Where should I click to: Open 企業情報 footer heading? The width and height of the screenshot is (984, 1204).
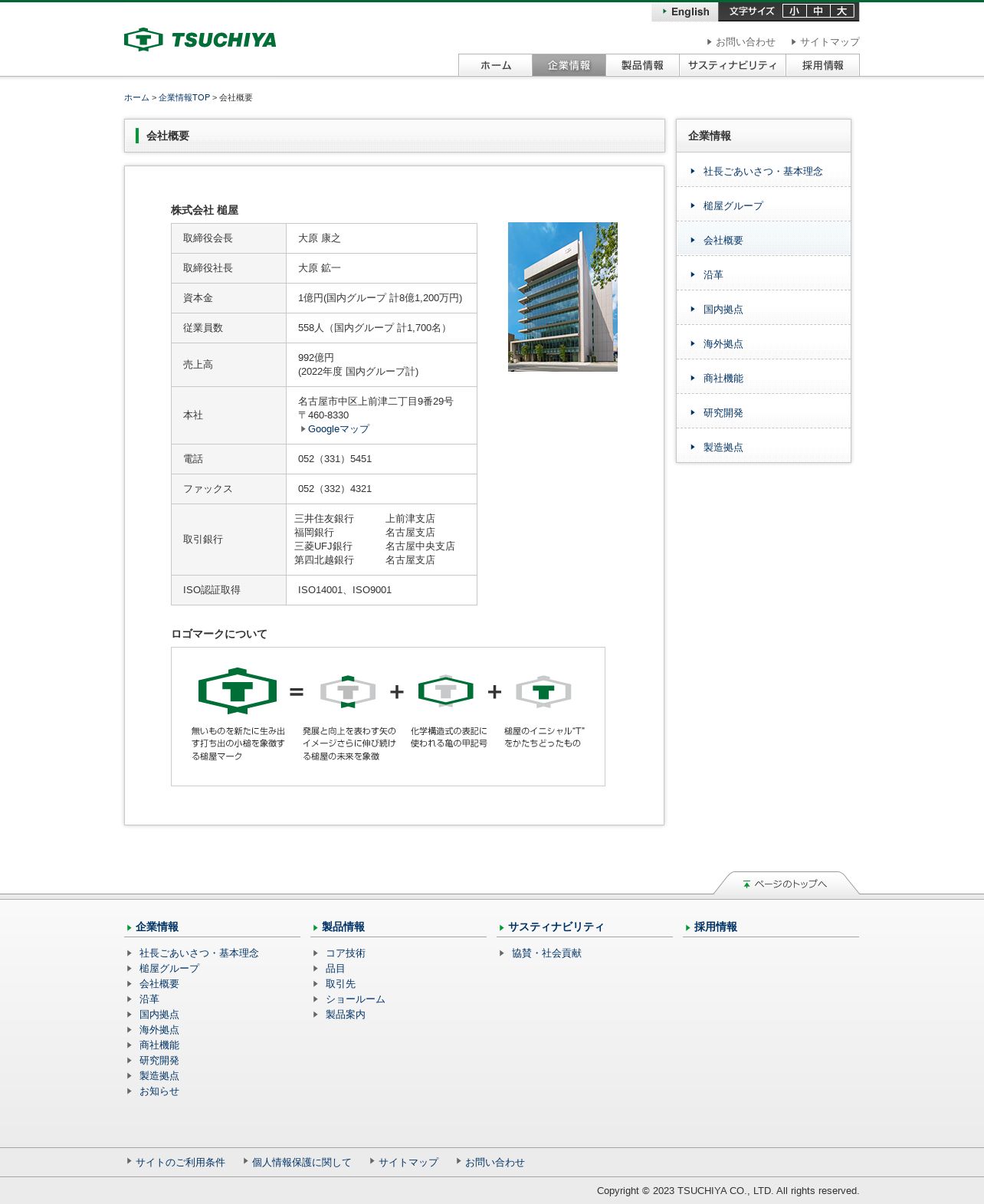click(156, 927)
